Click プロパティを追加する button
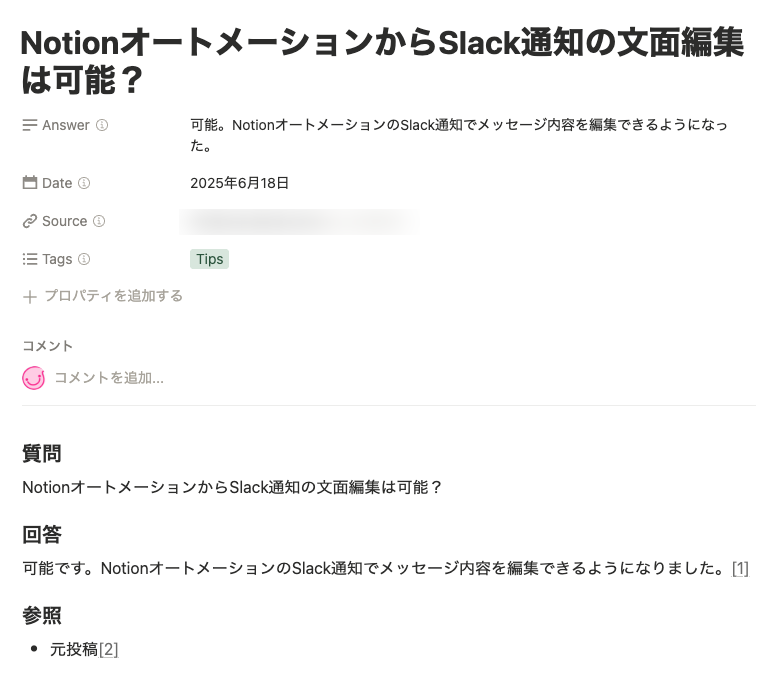The width and height of the screenshot is (779, 687). (113, 296)
